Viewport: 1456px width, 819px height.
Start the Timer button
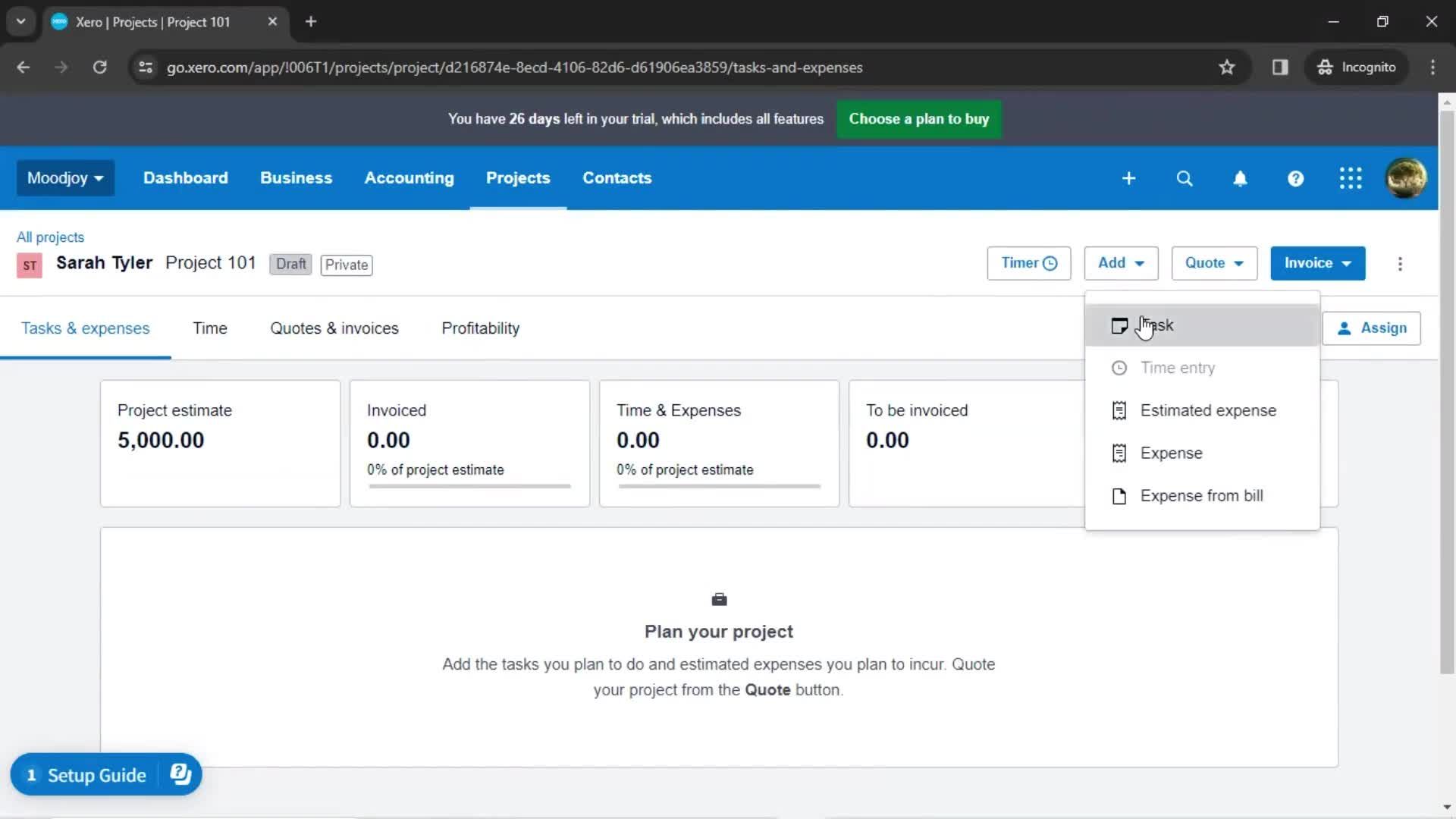(x=1029, y=263)
